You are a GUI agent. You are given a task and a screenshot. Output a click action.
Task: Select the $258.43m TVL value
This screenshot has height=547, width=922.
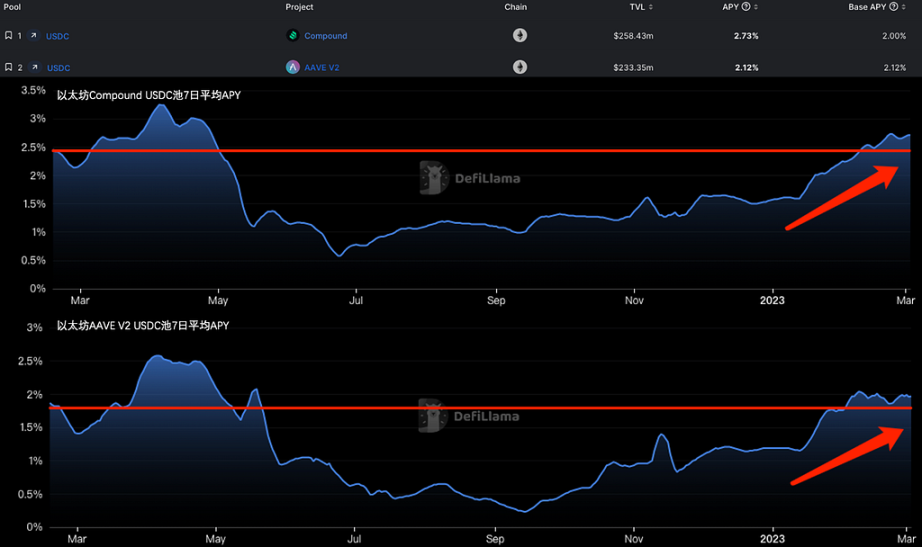(633, 36)
